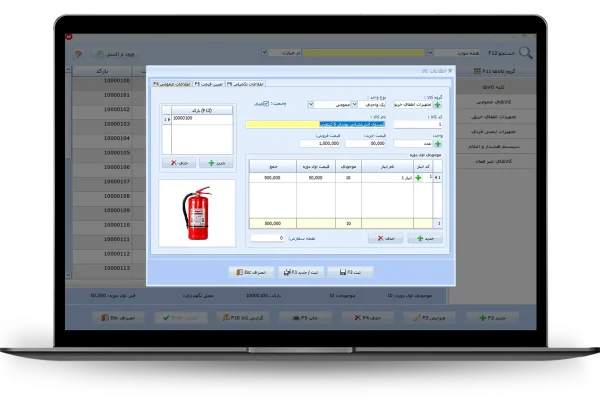Select کالاهای عمومی group in main window
Image resolution: width=600 pixels, height=400 pixels.
pos(493,102)
